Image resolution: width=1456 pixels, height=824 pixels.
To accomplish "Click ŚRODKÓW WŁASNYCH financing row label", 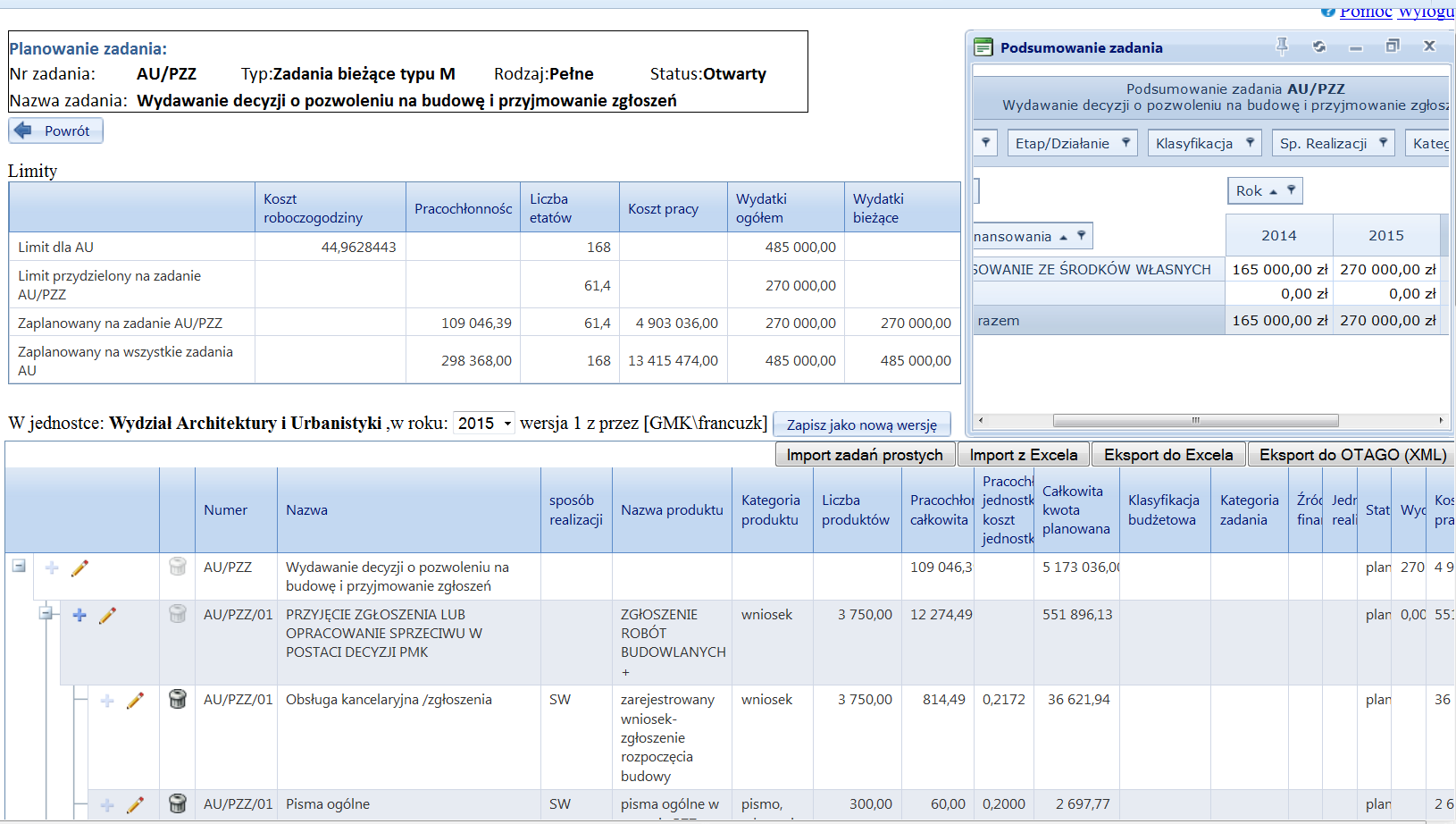I will point(1092,269).
